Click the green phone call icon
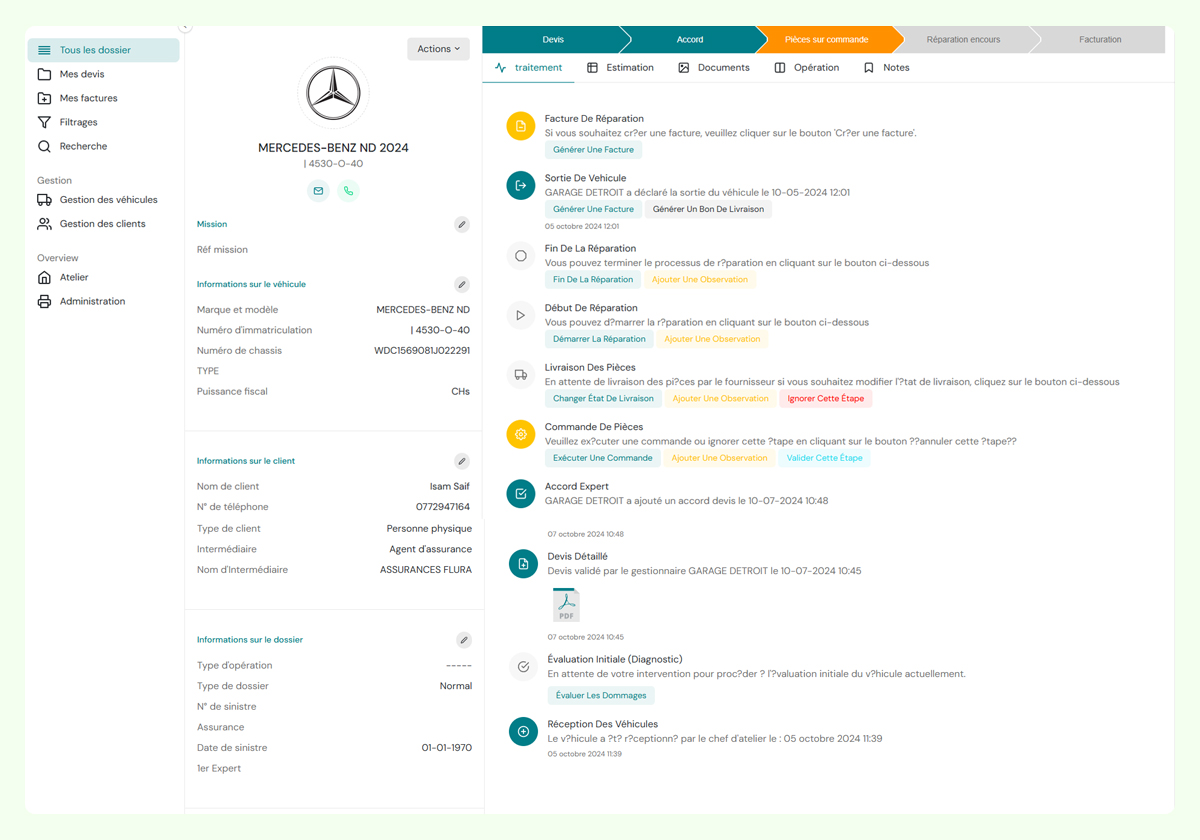The image size is (1200, 840). (x=348, y=191)
